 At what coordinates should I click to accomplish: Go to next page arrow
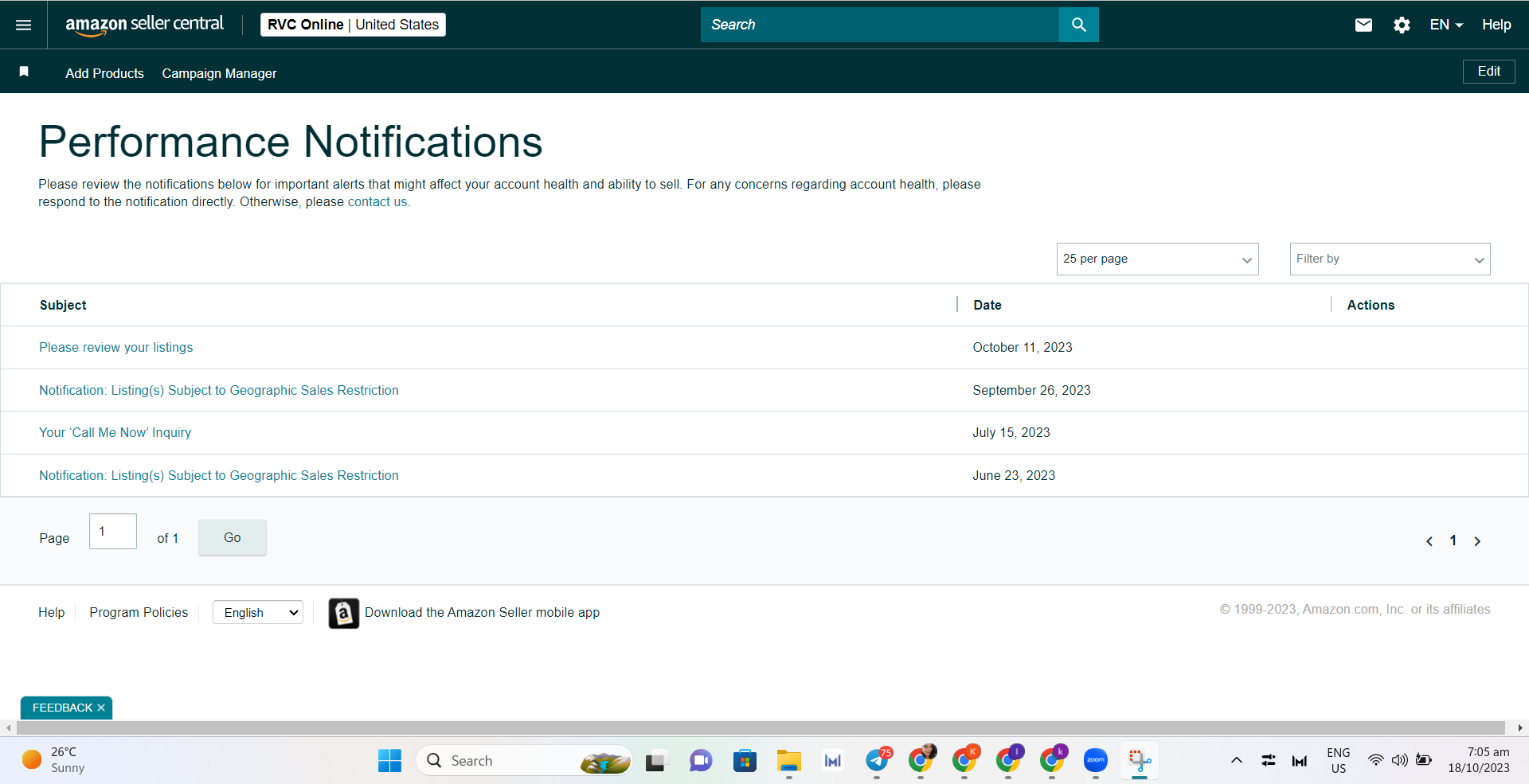pos(1477,541)
